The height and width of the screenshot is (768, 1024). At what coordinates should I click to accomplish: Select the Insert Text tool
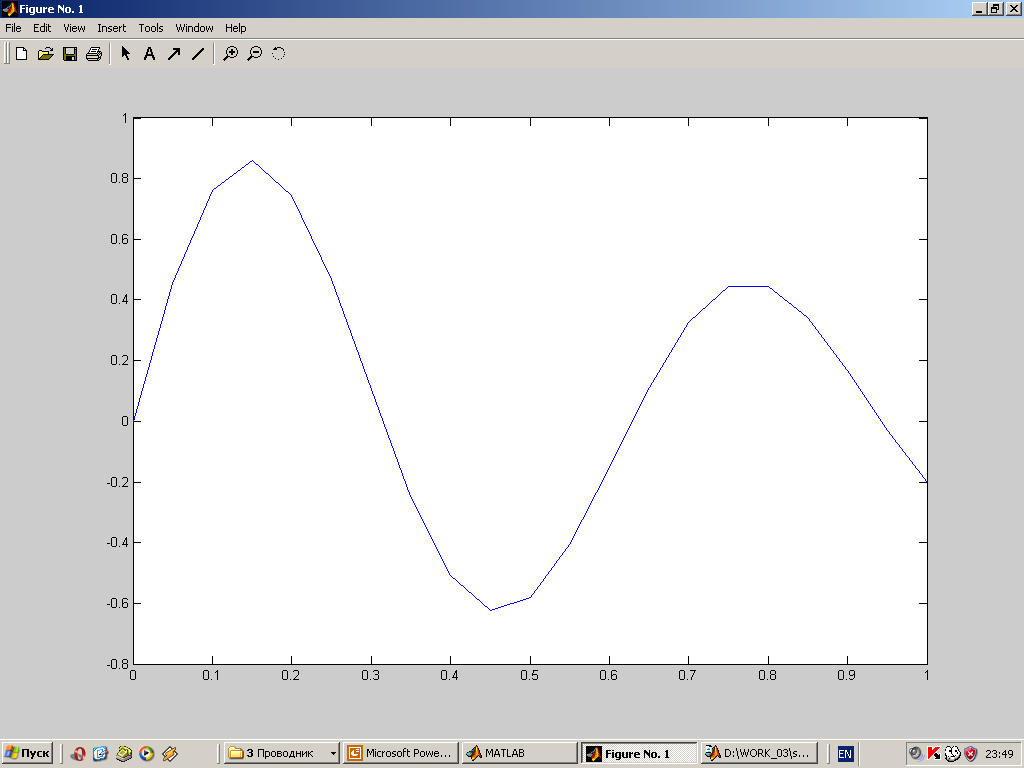coord(150,54)
